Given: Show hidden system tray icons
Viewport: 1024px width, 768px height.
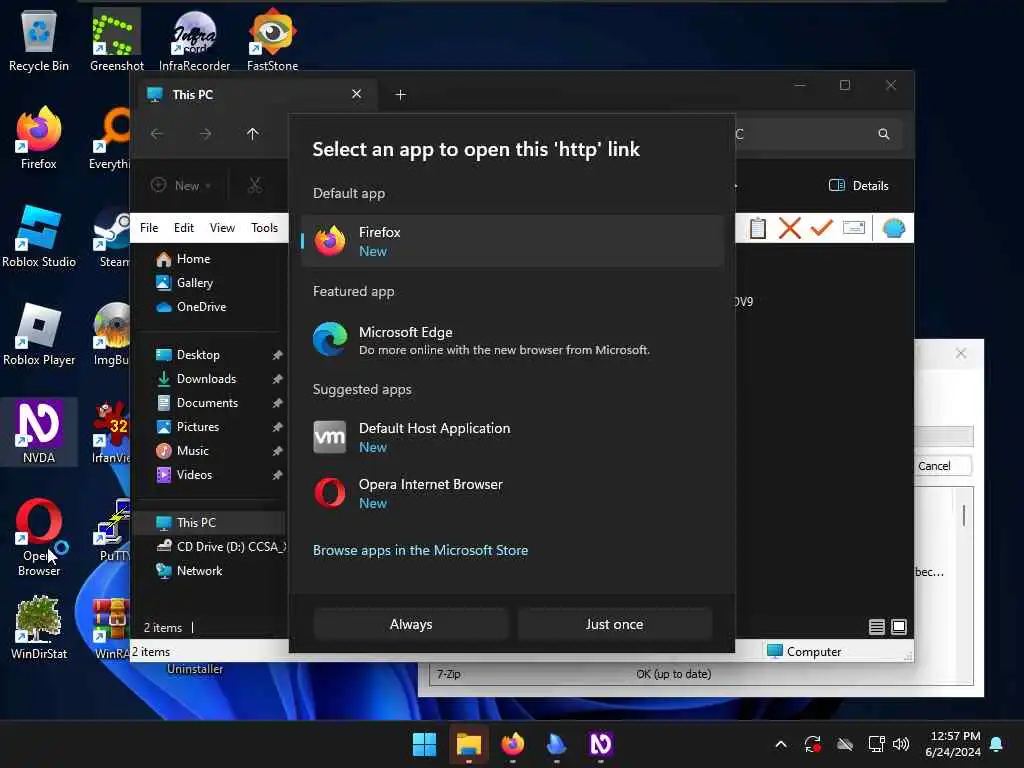Looking at the screenshot, I should click(780, 744).
